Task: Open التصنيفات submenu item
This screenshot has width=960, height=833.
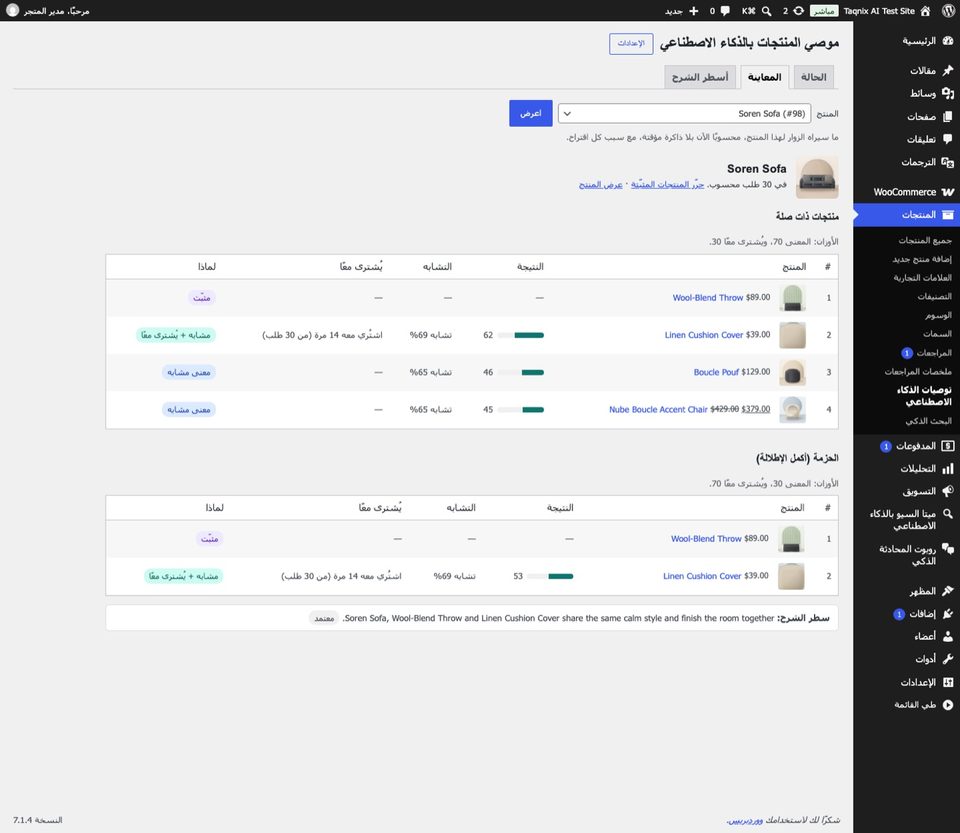Action: tap(934, 297)
